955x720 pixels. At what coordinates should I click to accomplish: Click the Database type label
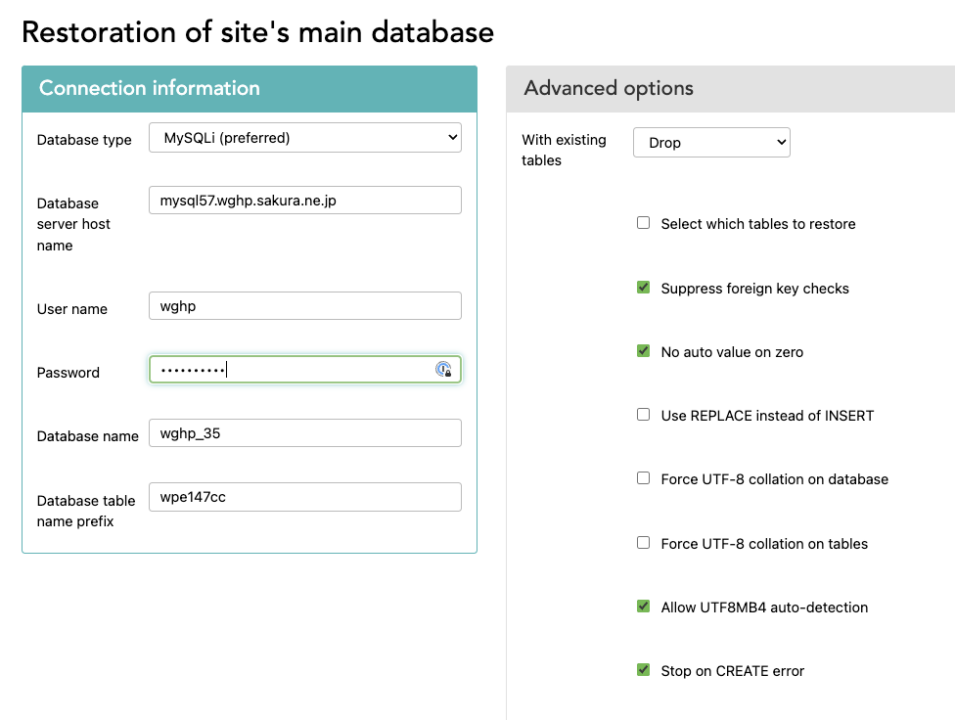[84, 140]
